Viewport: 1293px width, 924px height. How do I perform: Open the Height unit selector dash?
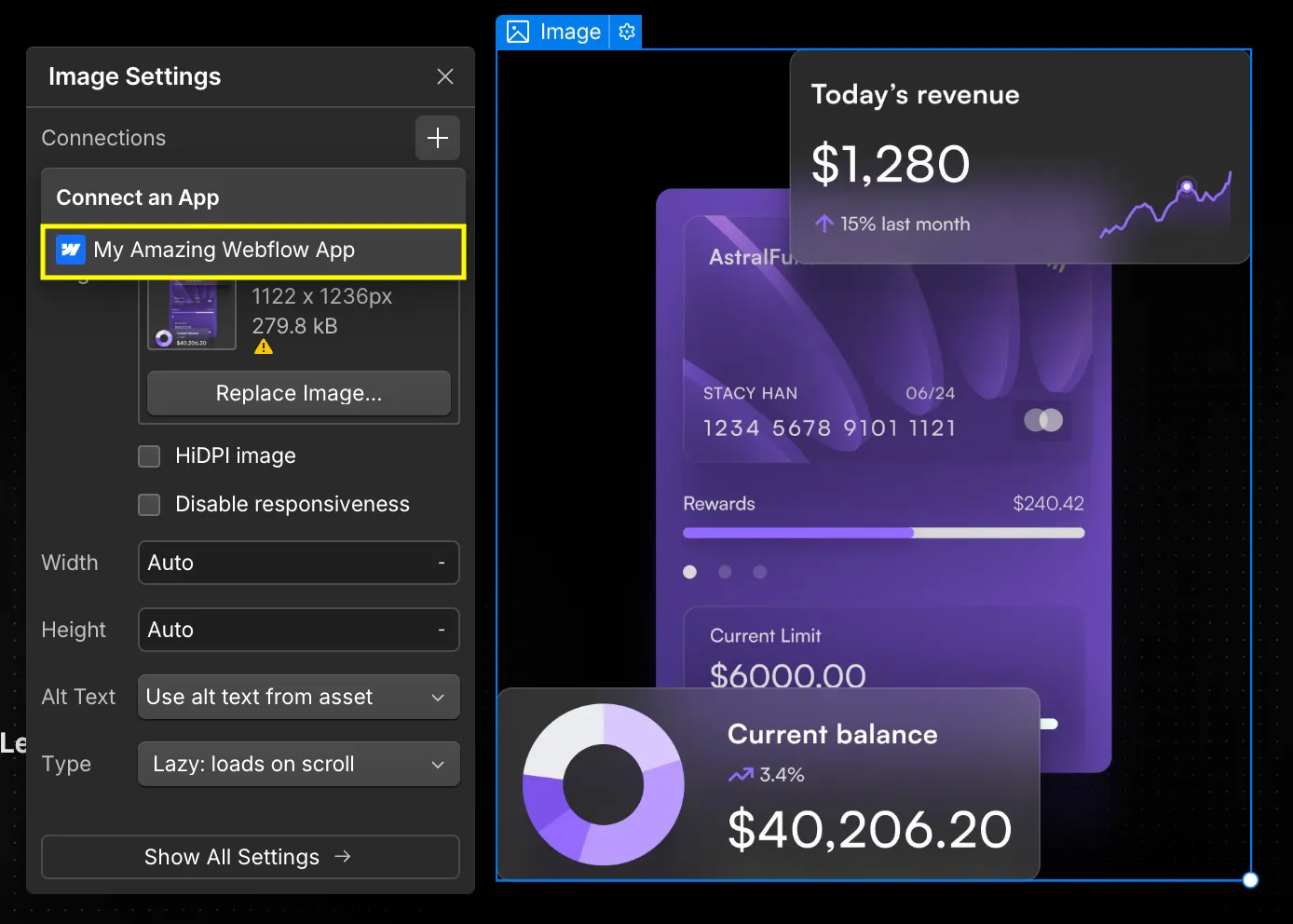coord(442,630)
